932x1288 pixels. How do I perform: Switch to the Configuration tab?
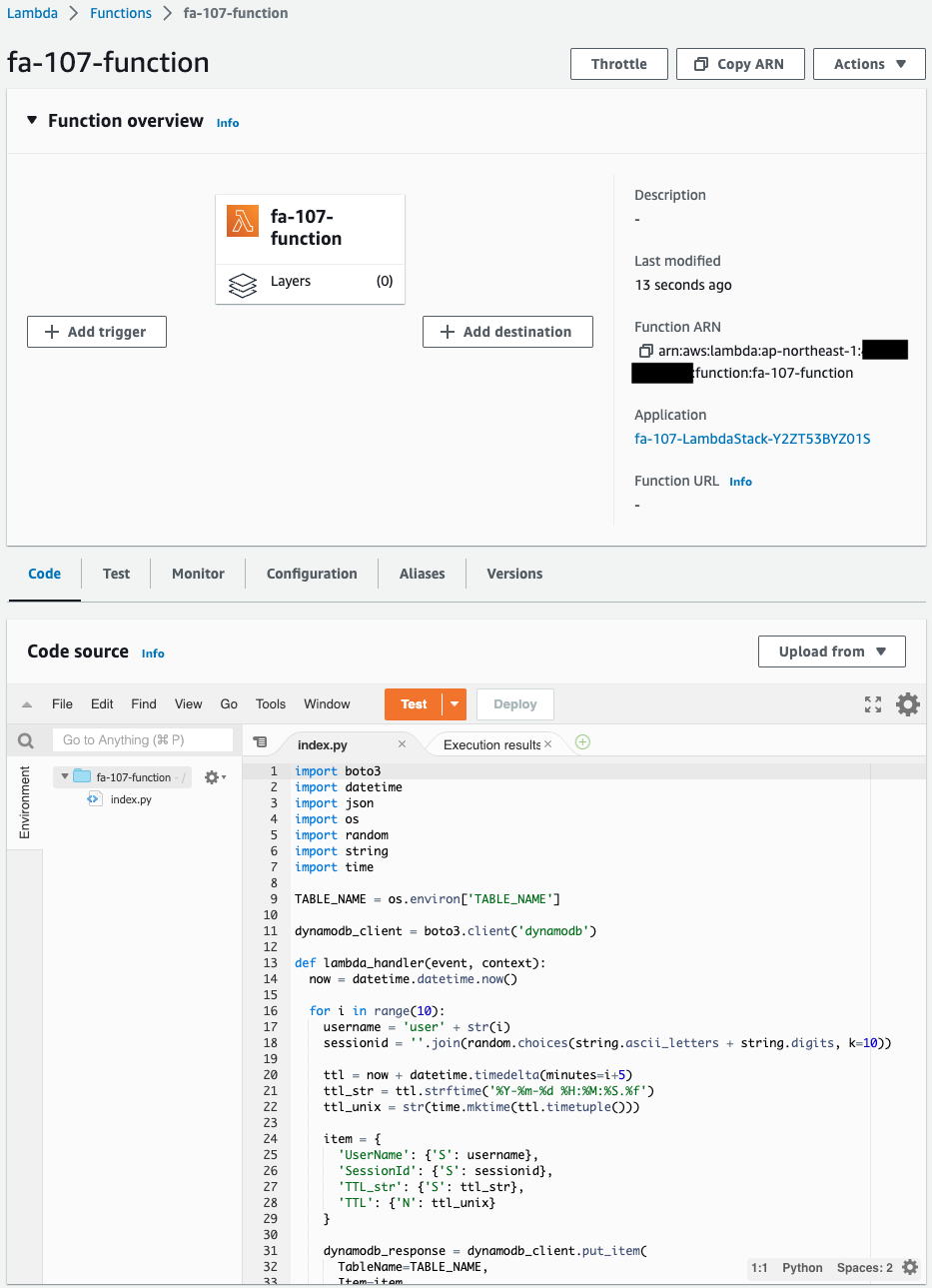[312, 574]
